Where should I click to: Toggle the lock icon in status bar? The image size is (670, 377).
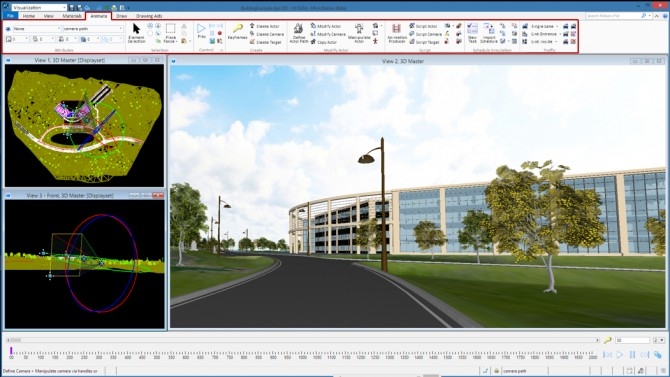[x=497, y=371]
